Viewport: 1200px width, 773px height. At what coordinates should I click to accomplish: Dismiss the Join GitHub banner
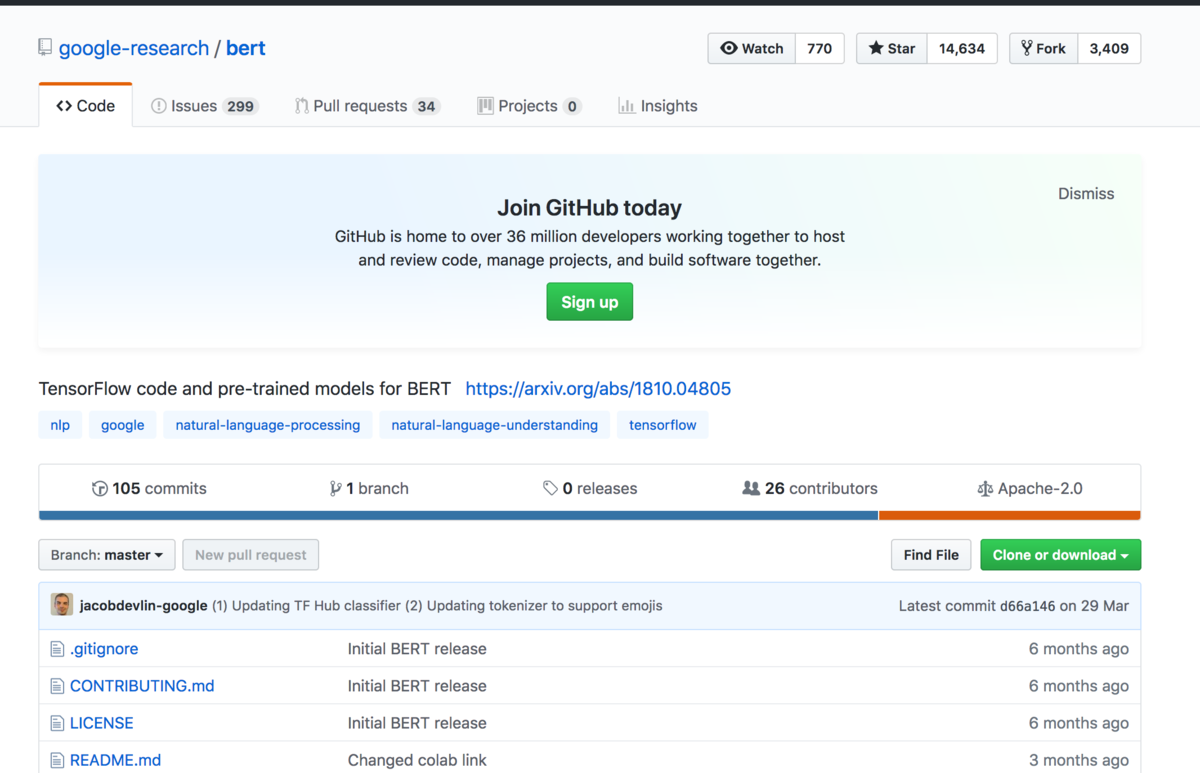[x=1086, y=194]
